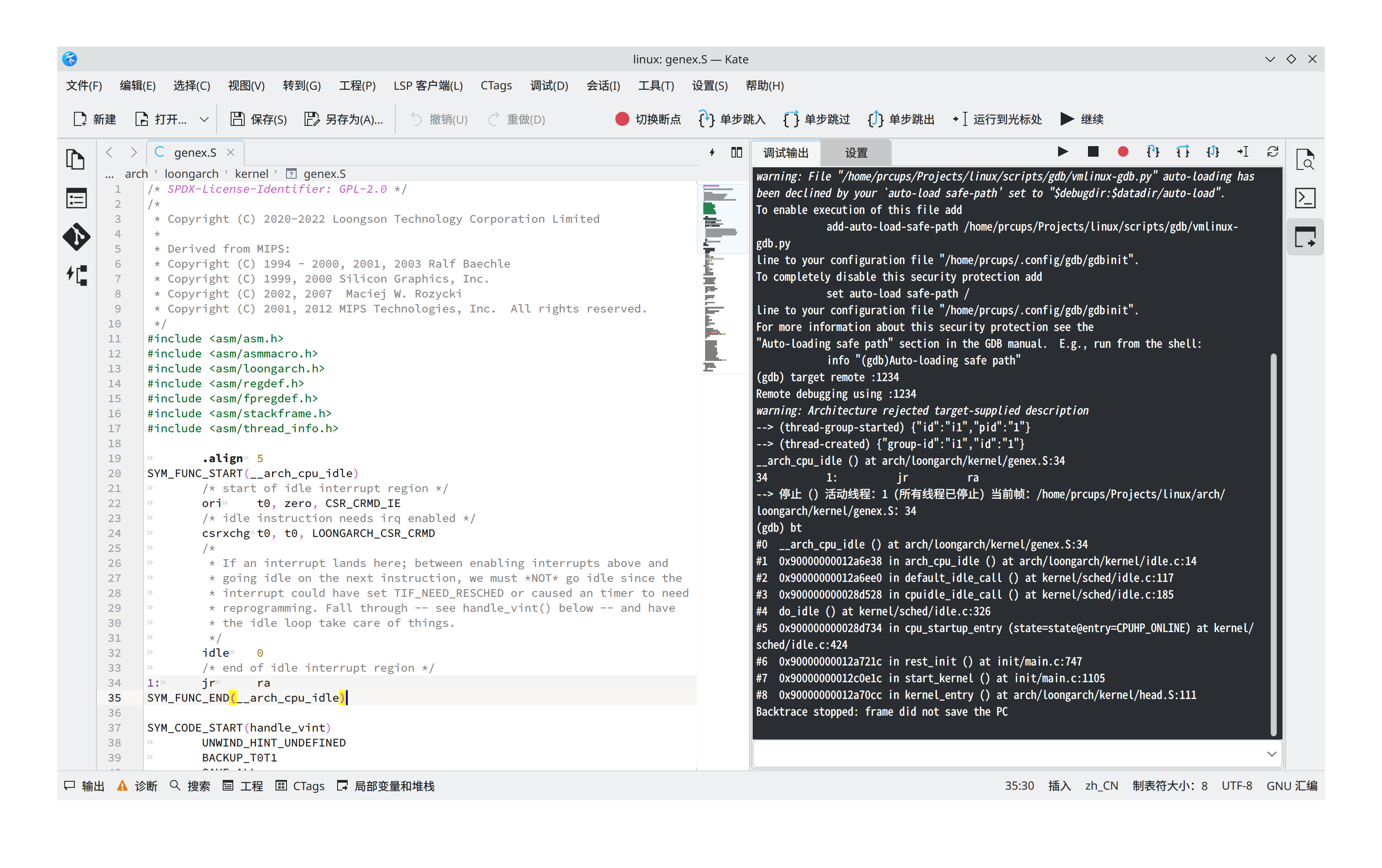This screenshot has width=1382, height=868.
Task: Toggle the 输出 panel in status bar
Action: tap(85, 785)
